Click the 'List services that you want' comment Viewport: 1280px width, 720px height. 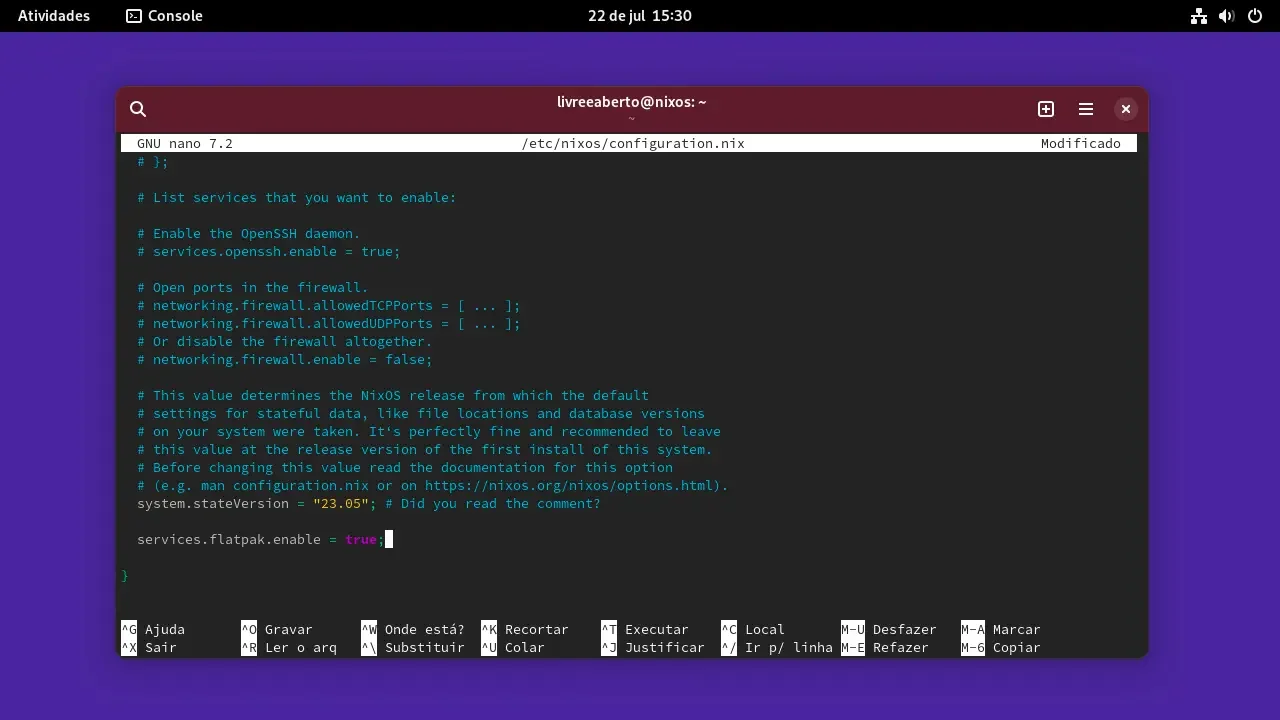pos(297,198)
